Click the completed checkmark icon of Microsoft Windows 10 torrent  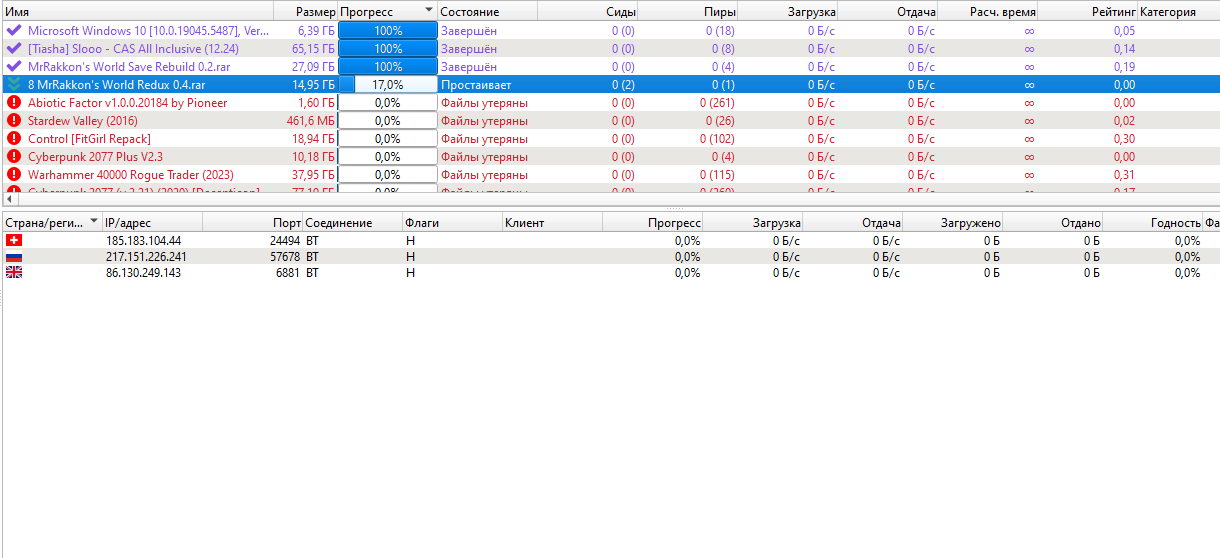click(14, 31)
